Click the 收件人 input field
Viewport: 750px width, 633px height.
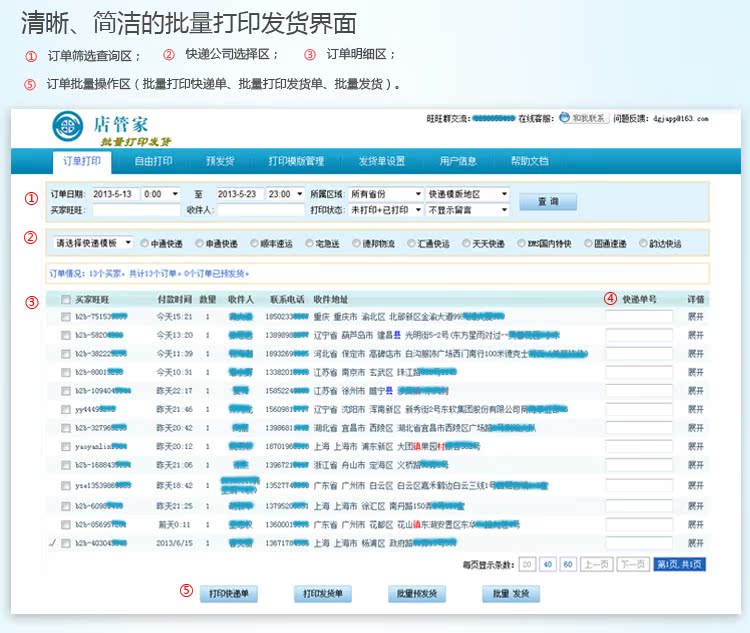coord(261,210)
